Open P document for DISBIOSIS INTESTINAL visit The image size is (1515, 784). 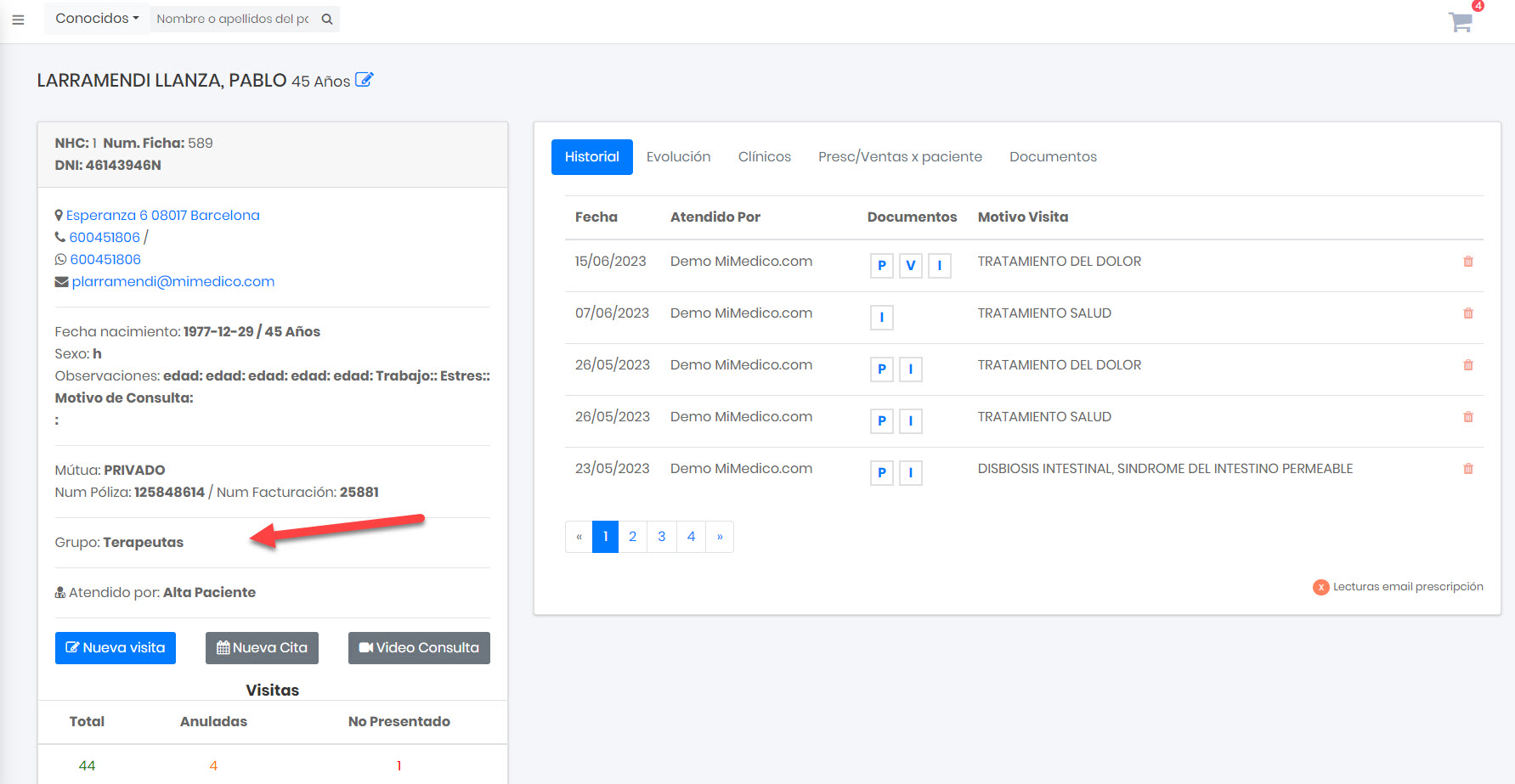pyautogui.click(x=881, y=473)
